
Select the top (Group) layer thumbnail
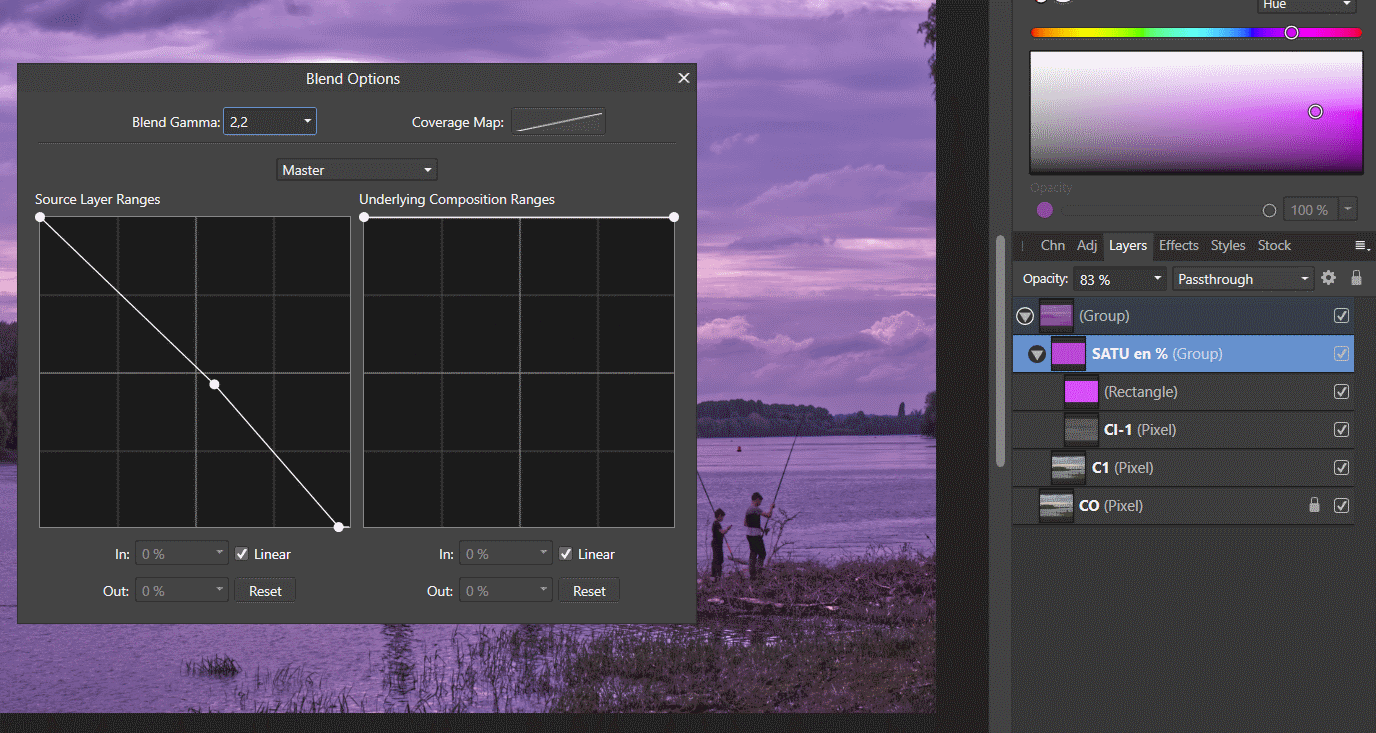1056,316
